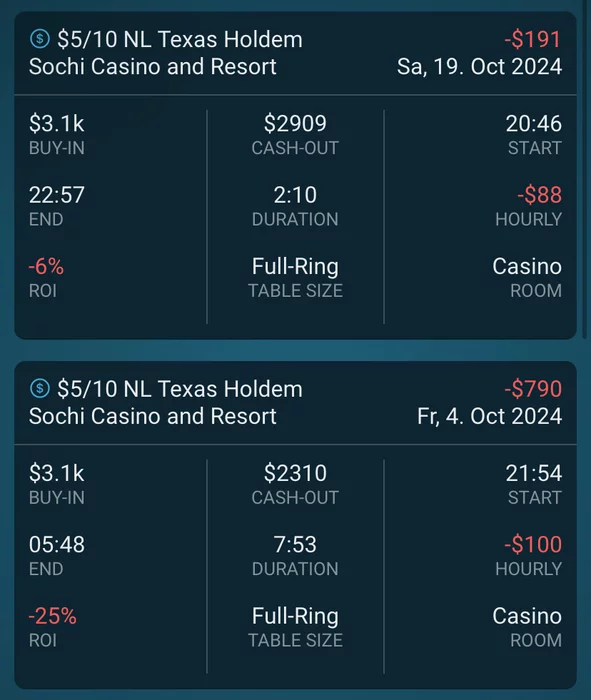The width and height of the screenshot is (591, 700).
Task: Tap the dollar icon on 19 Oct session
Action: point(40,38)
